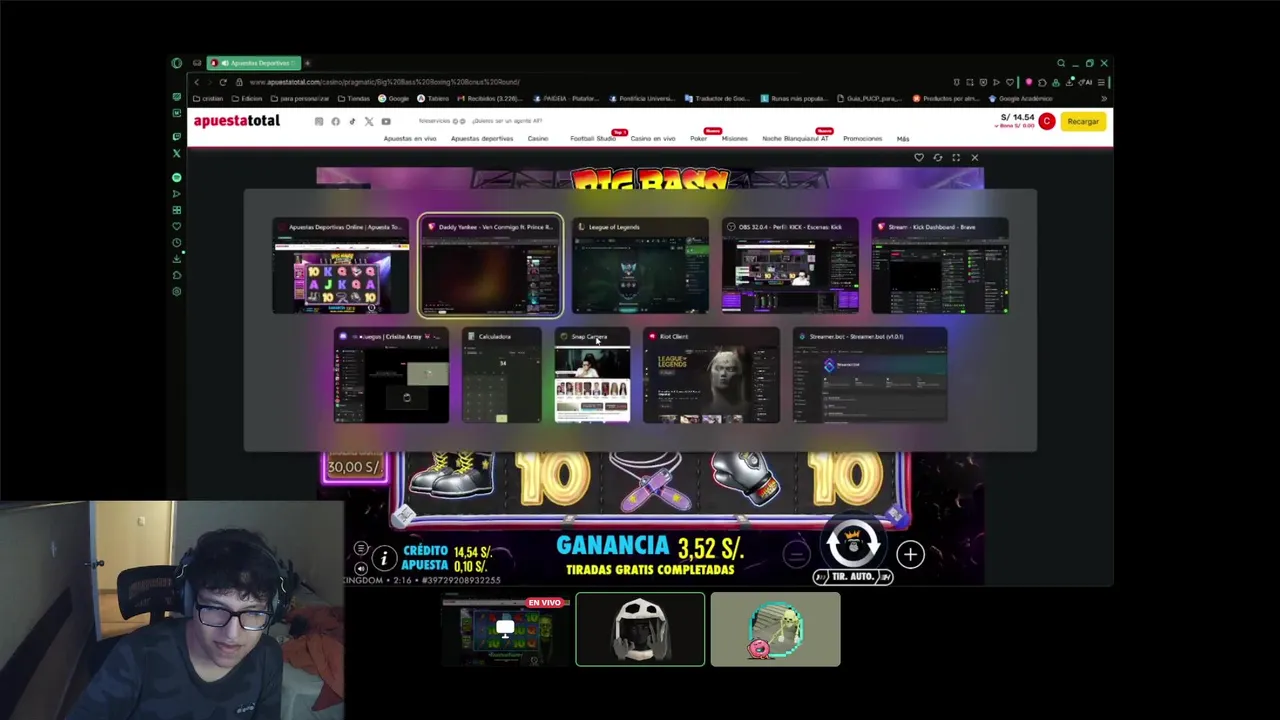Open apuestatotal X social icon
1280x720 pixels.
368,122
